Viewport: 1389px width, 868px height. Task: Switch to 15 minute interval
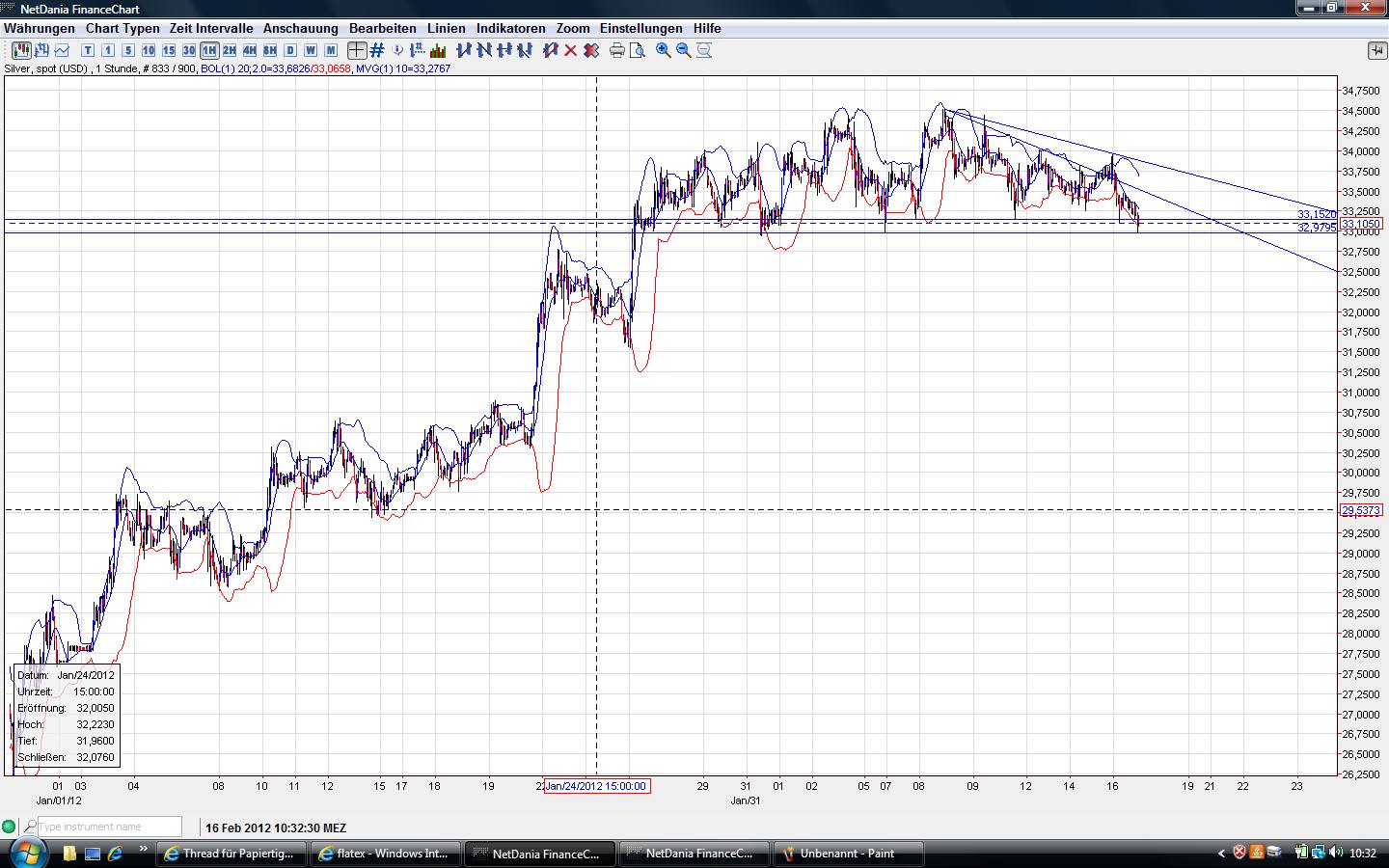(x=169, y=50)
